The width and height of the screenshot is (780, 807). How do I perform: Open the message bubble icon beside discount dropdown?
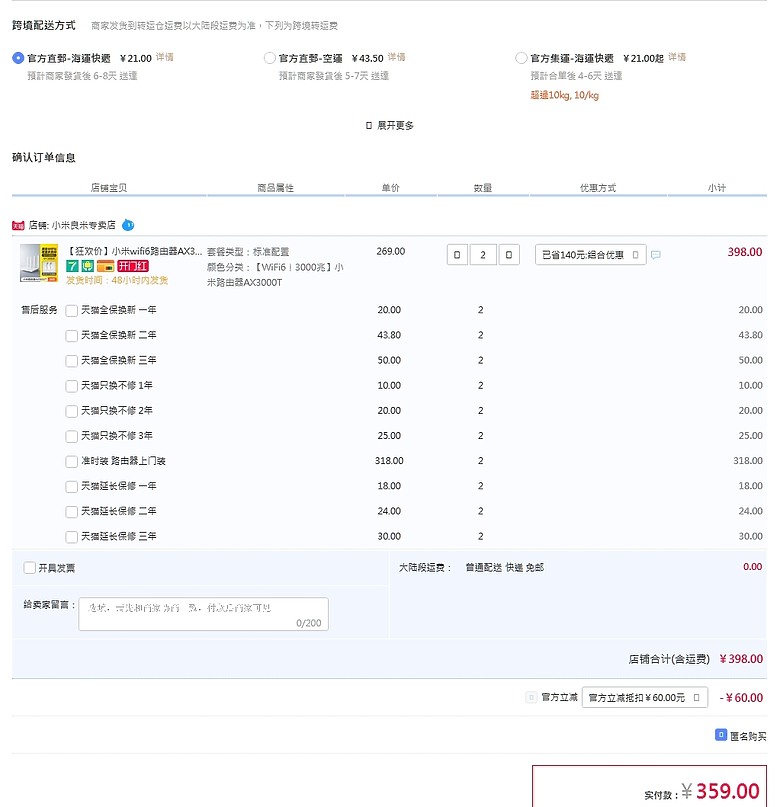tap(655, 255)
